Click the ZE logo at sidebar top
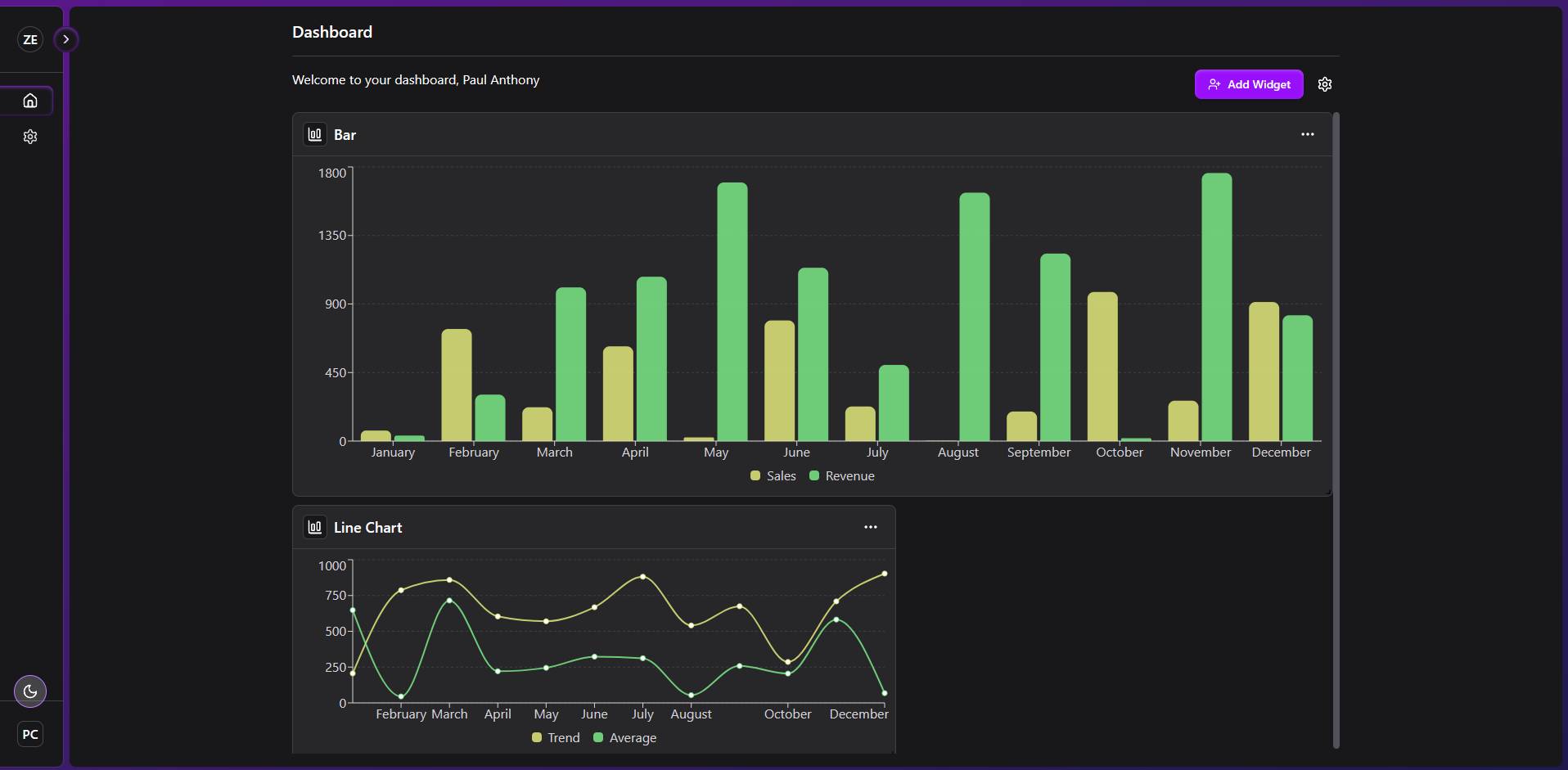 pos(29,38)
